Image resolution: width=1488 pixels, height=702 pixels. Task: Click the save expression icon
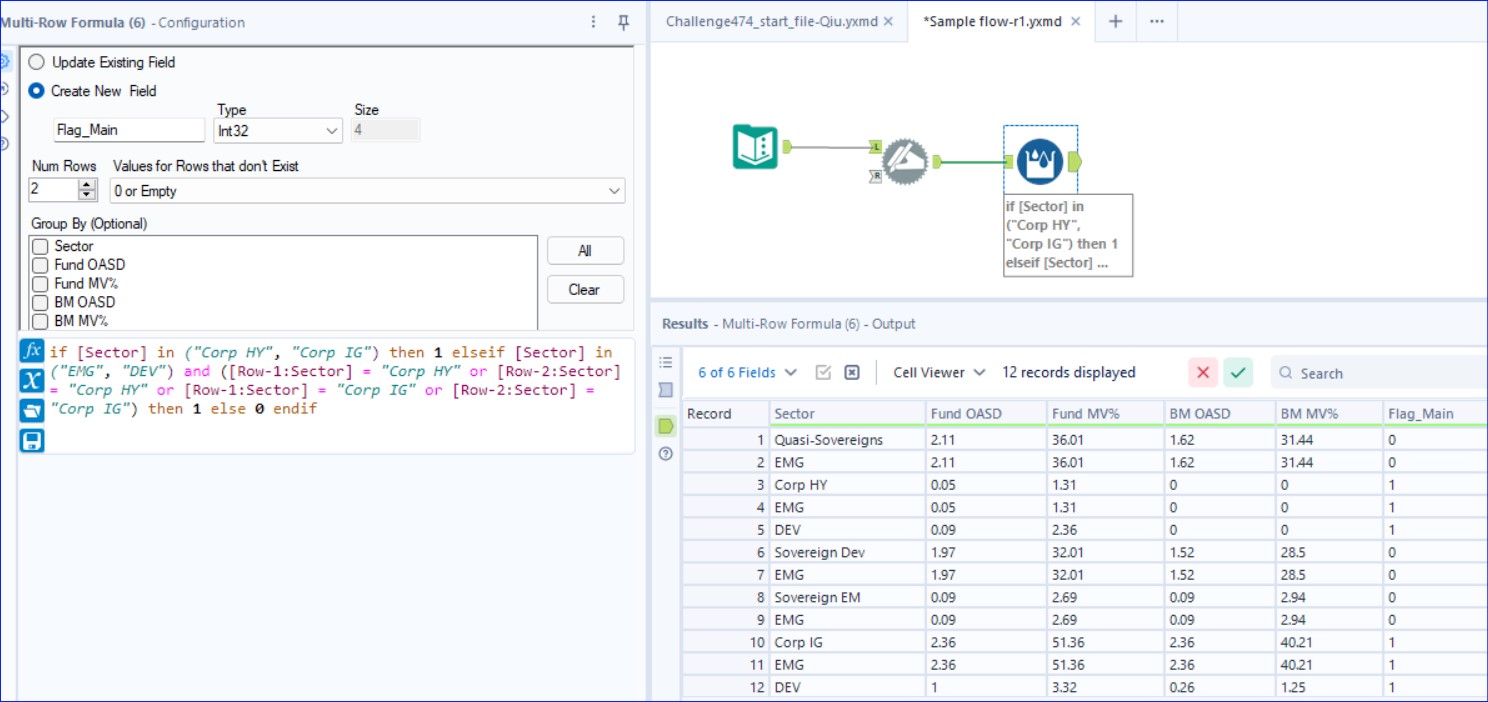coord(31,440)
